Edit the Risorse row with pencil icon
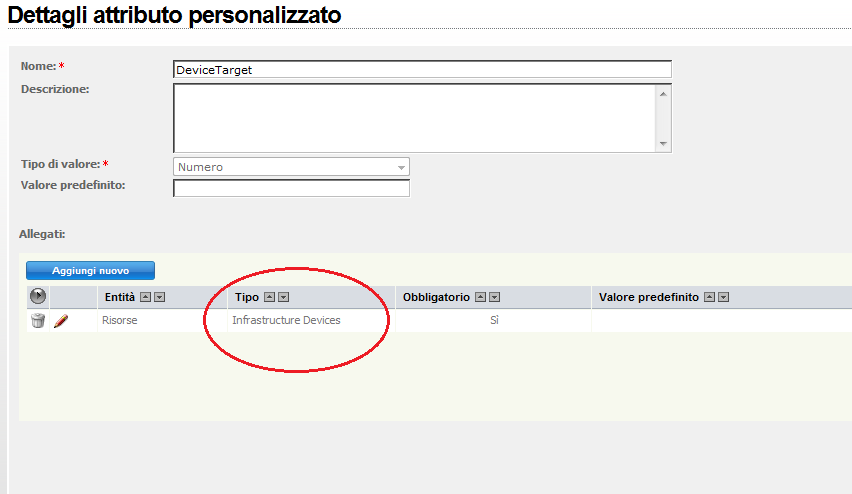852x494 pixels. tap(61, 321)
